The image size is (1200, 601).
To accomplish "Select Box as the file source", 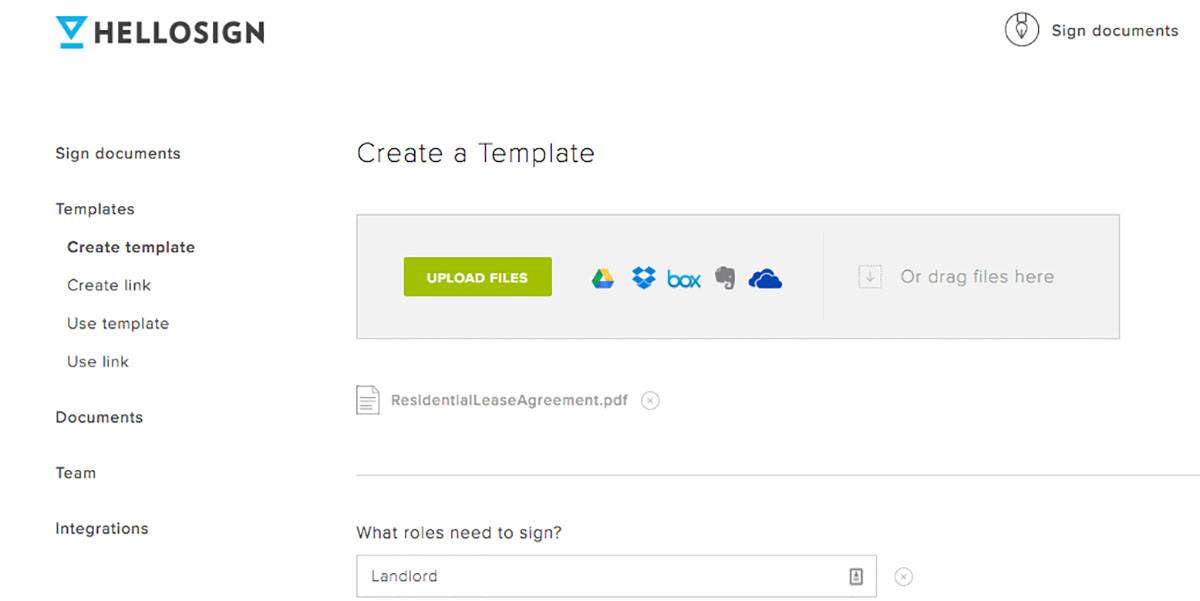I will tap(683, 279).
